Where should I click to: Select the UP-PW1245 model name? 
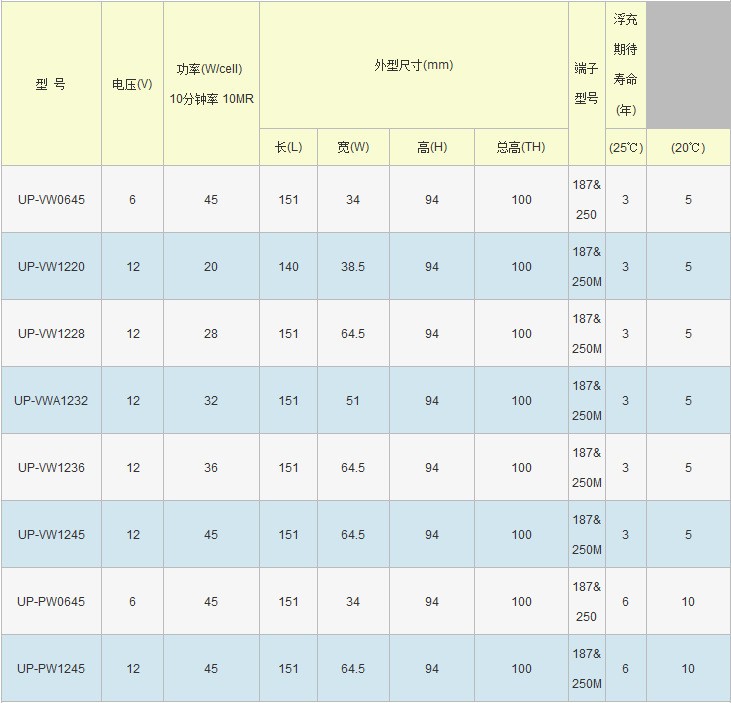click(51, 669)
